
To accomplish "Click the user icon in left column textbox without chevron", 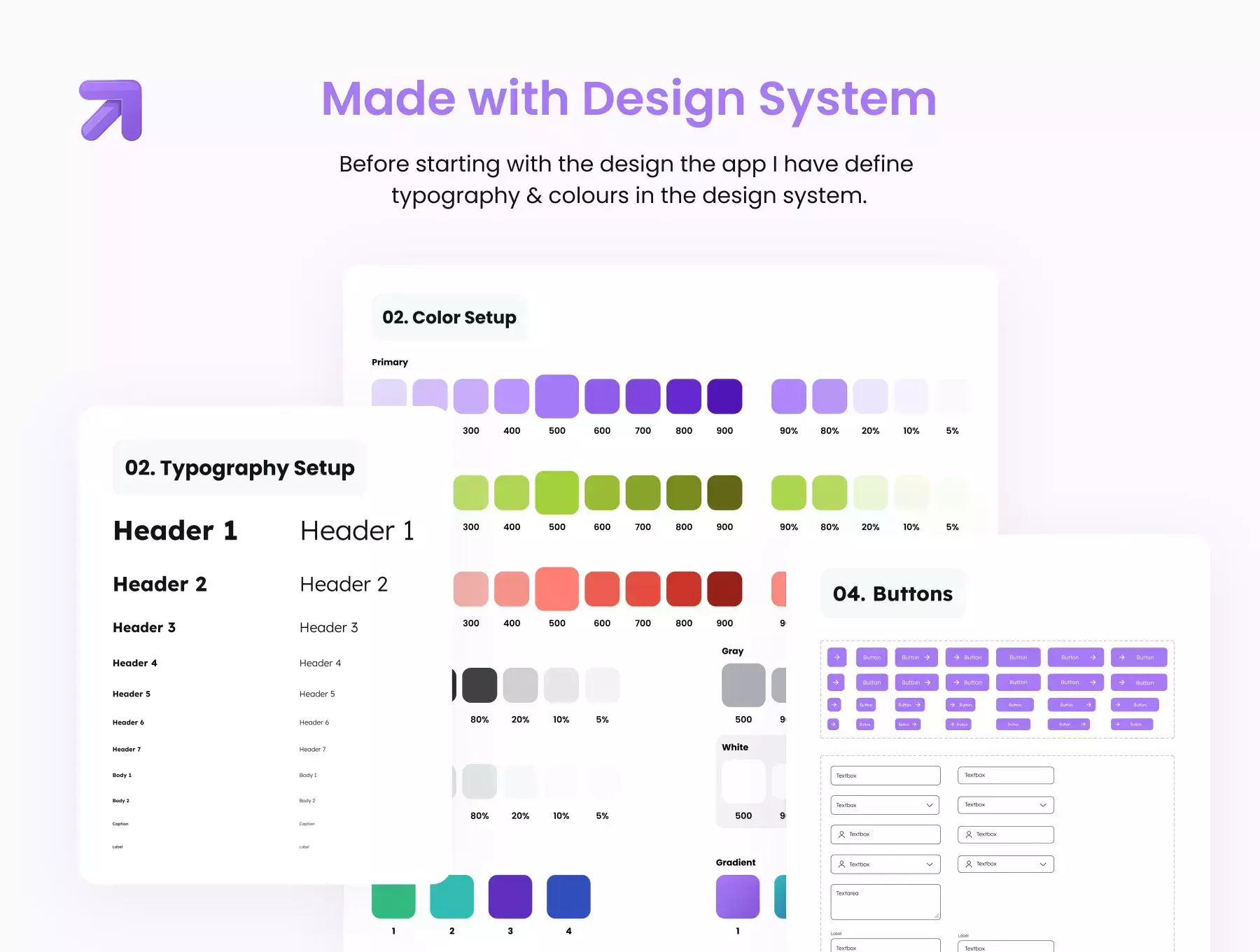I will pyautogui.click(x=841, y=834).
